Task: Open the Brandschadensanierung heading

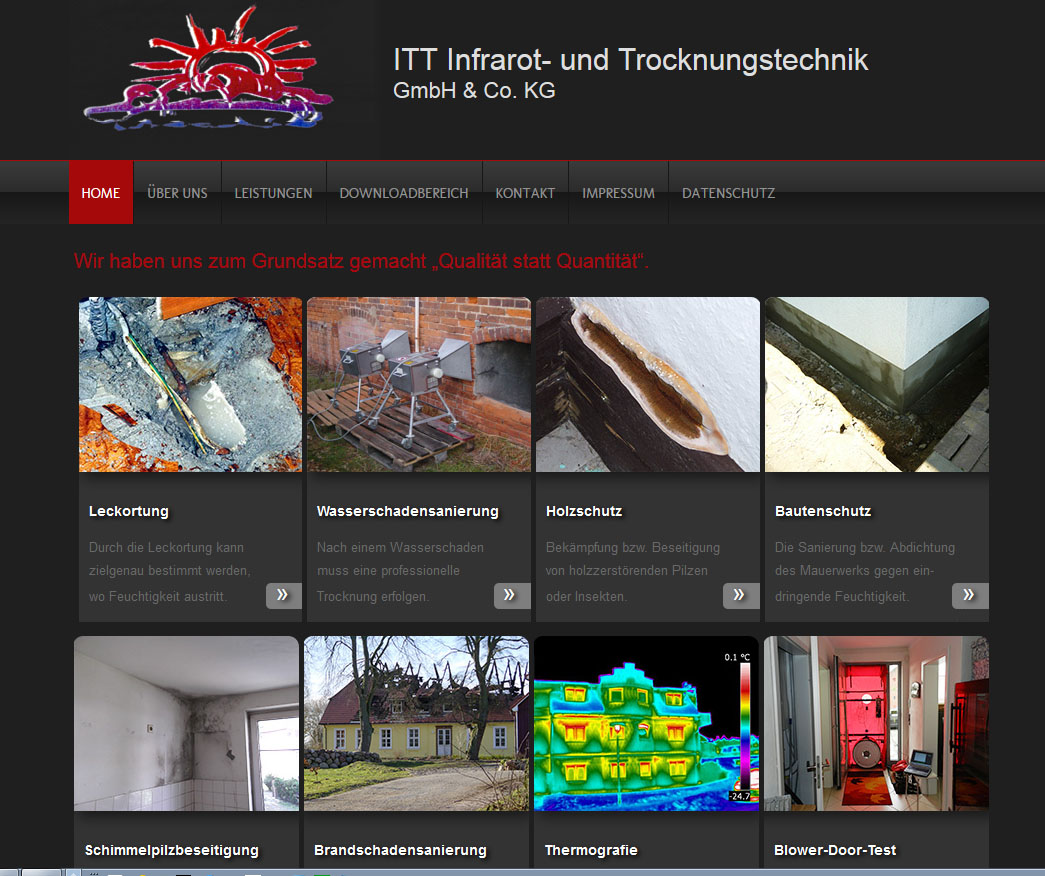Action: pyautogui.click(x=401, y=850)
